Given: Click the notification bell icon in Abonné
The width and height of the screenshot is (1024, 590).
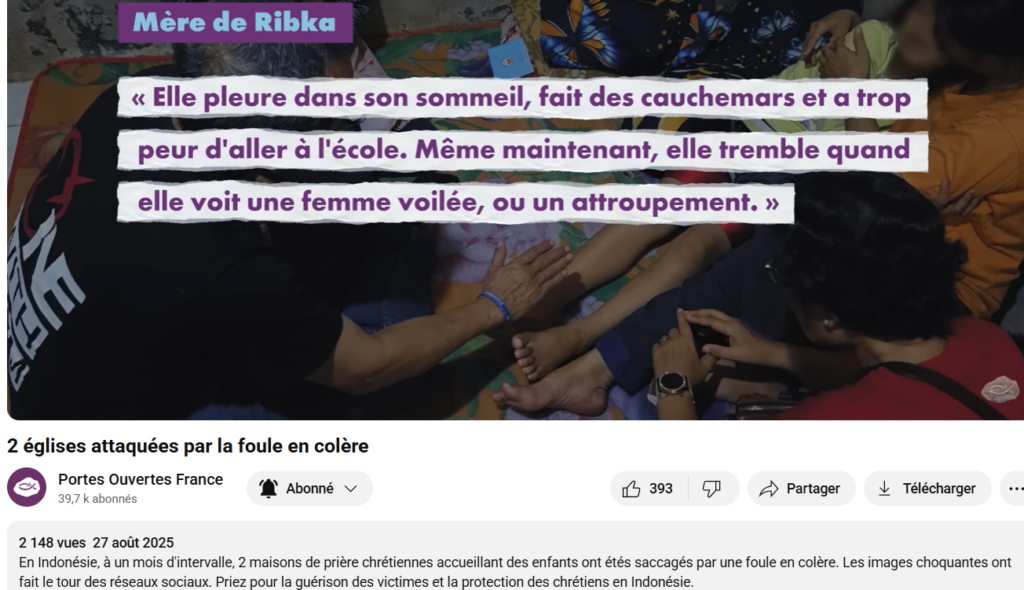Looking at the screenshot, I should click(x=268, y=489).
